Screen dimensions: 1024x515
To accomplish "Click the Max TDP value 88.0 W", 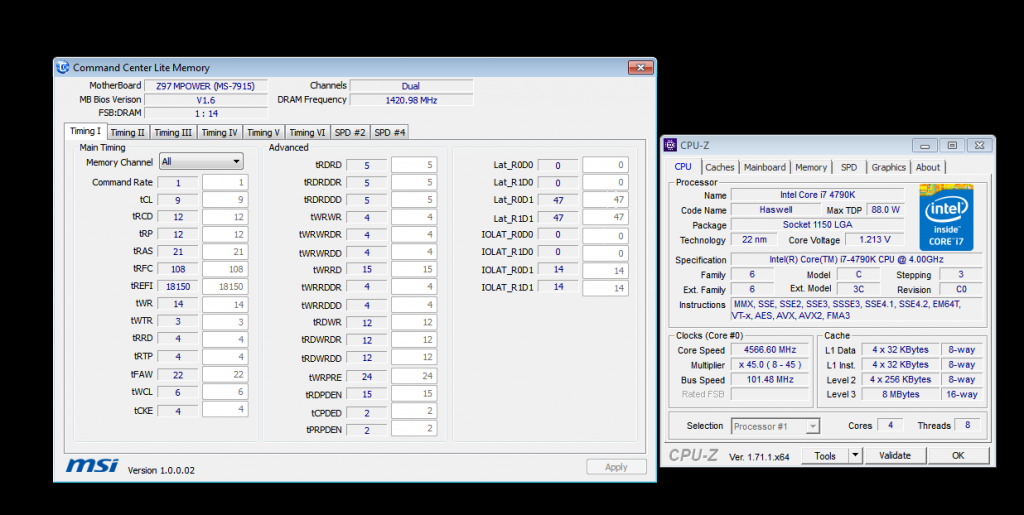I will [886, 210].
